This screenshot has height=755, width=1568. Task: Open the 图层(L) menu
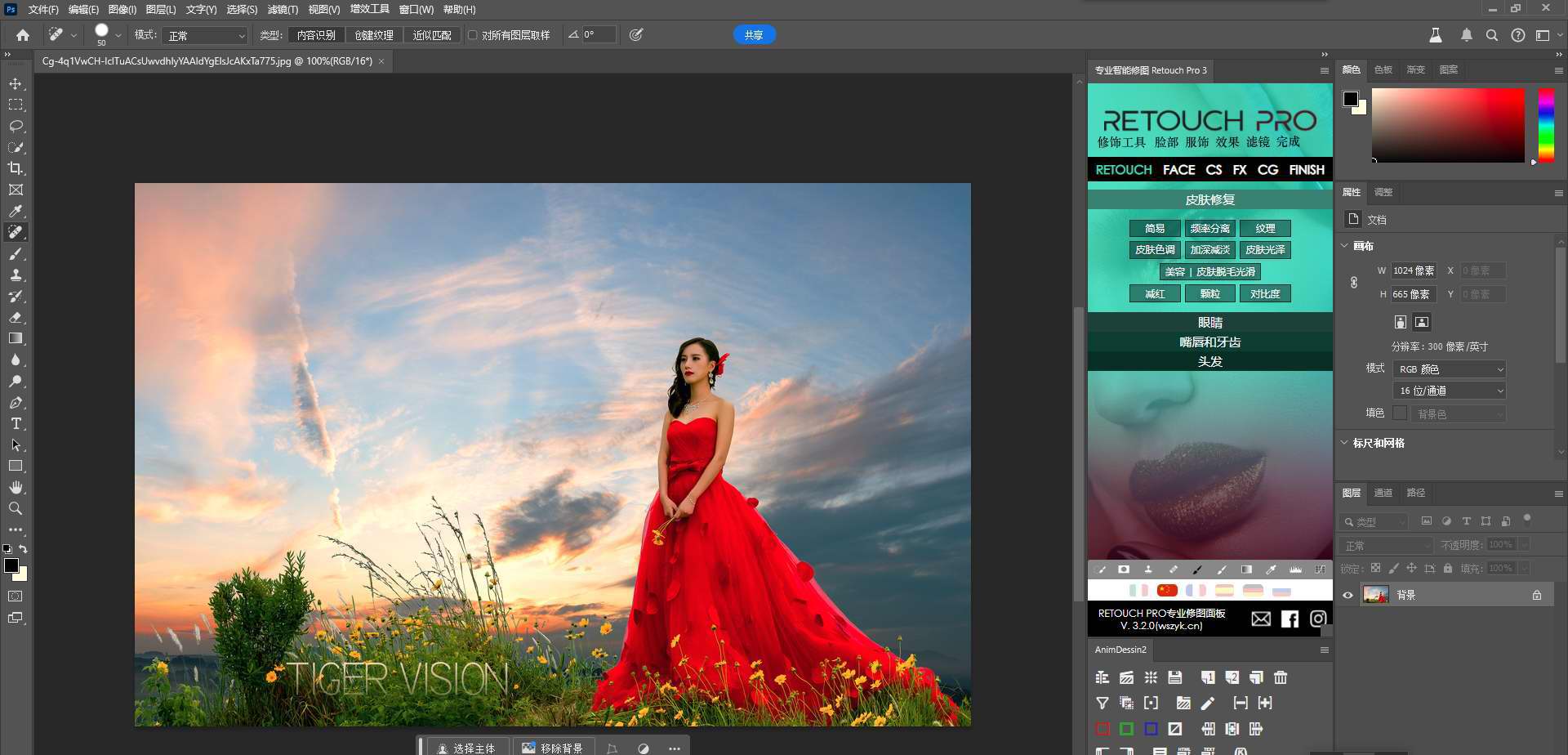(161, 9)
